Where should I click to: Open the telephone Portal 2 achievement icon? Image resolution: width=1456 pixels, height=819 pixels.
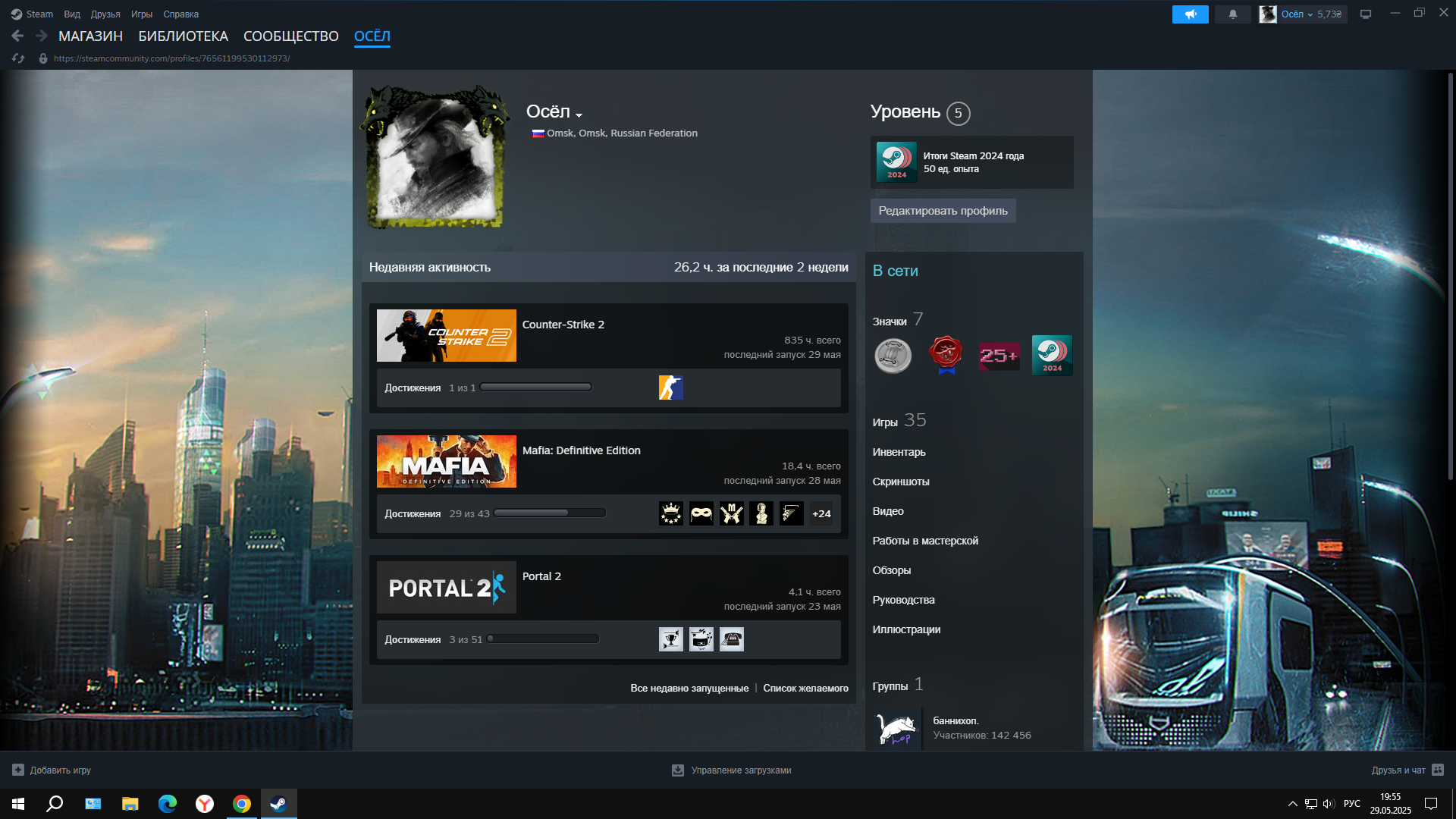[731, 639]
